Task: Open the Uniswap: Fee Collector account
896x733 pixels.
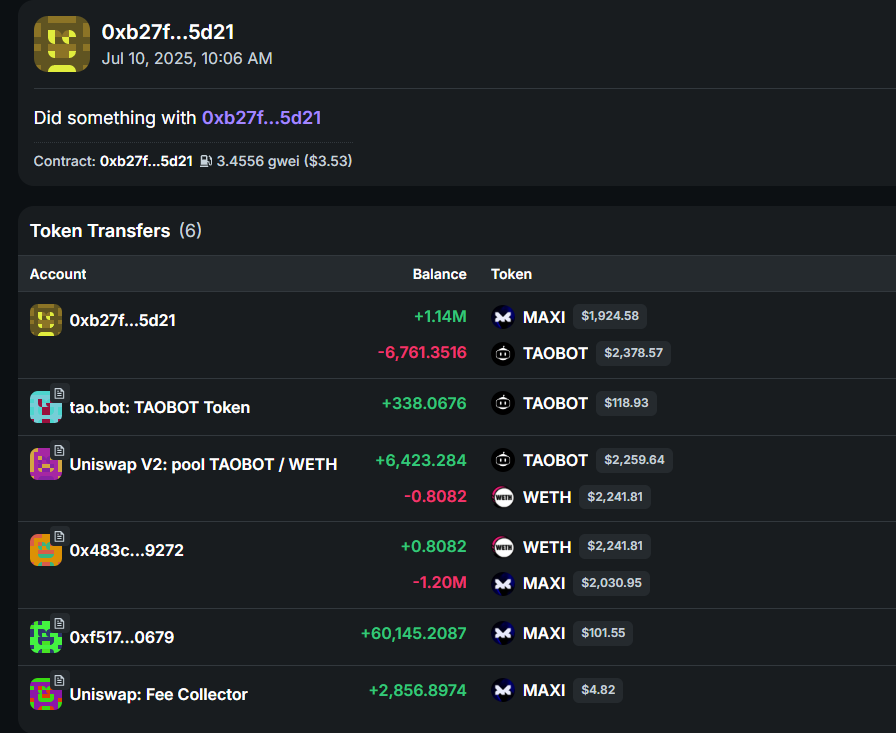Action: coord(158,694)
